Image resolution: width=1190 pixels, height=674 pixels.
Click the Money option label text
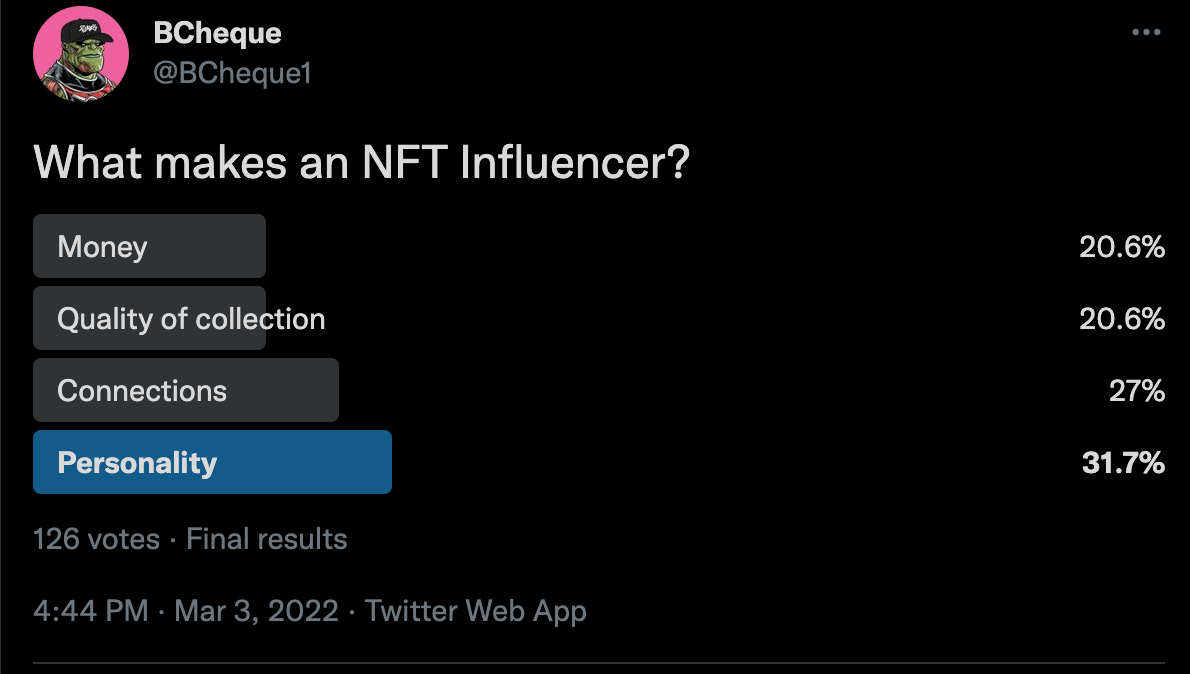tap(102, 247)
